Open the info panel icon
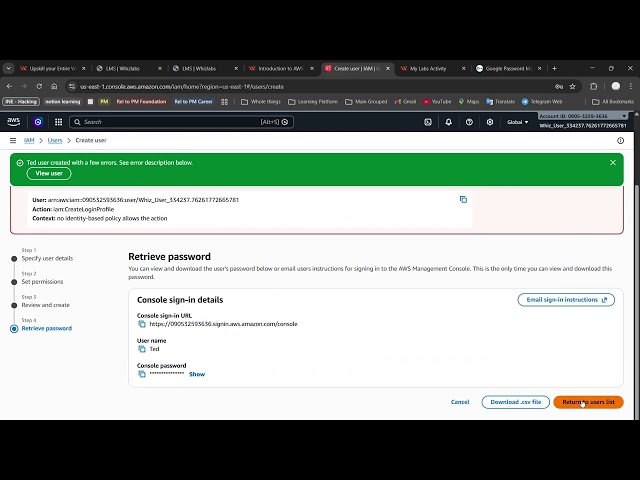Viewport: 640px width, 480px height. point(620,140)
